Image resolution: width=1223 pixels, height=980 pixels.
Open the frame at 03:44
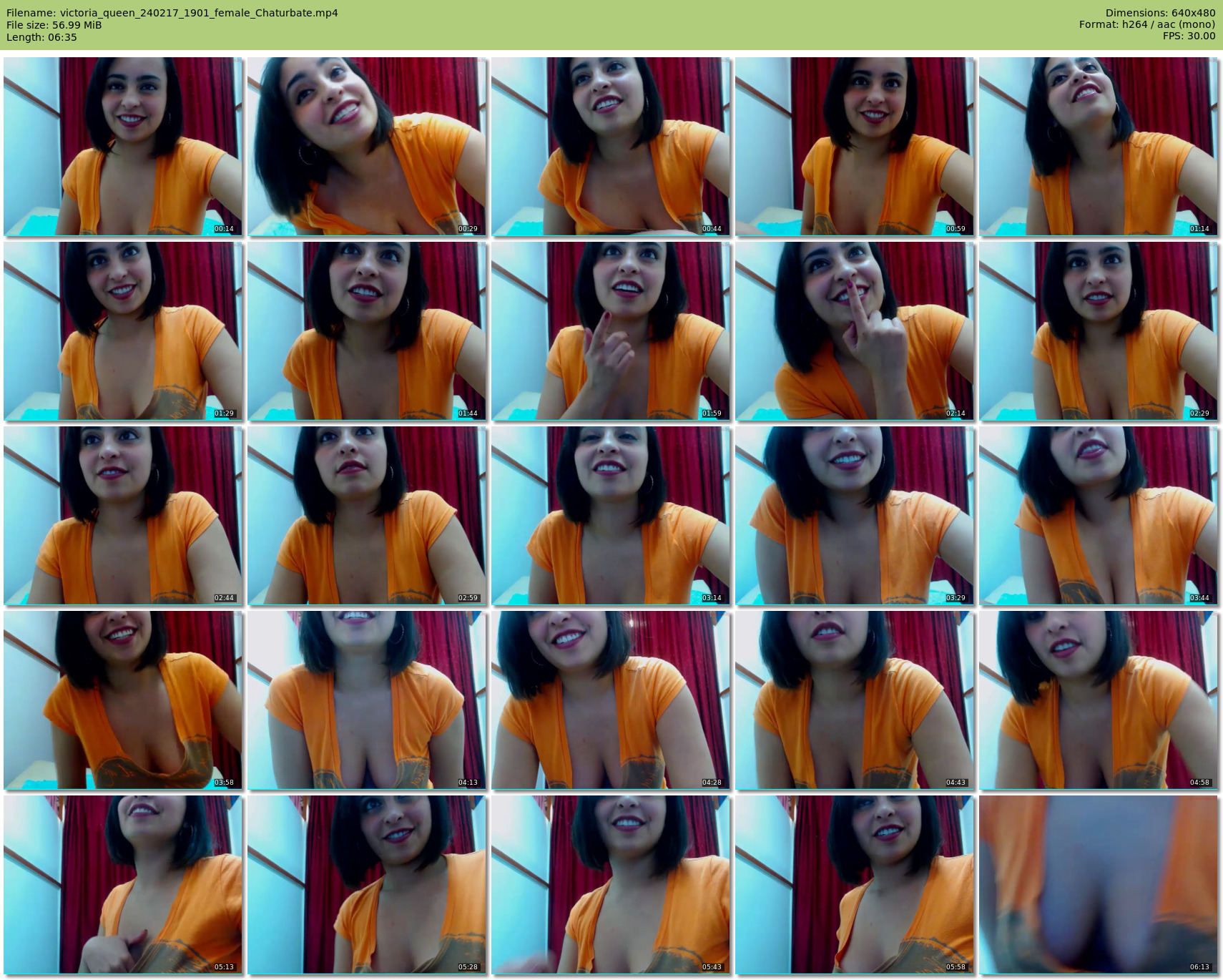tap(1098, 516)
